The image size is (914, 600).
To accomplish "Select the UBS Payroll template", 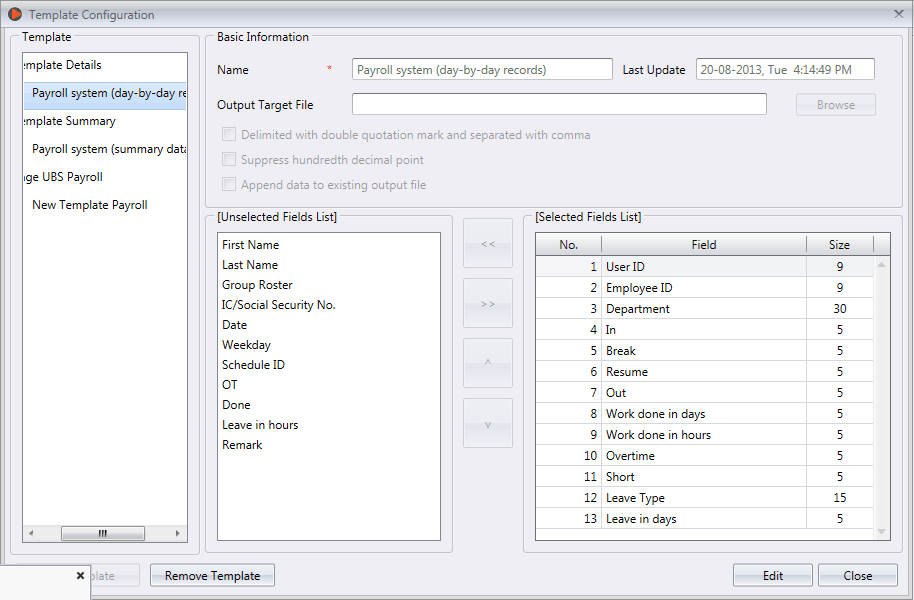I will pyautogui.click(x=60, y=176).
